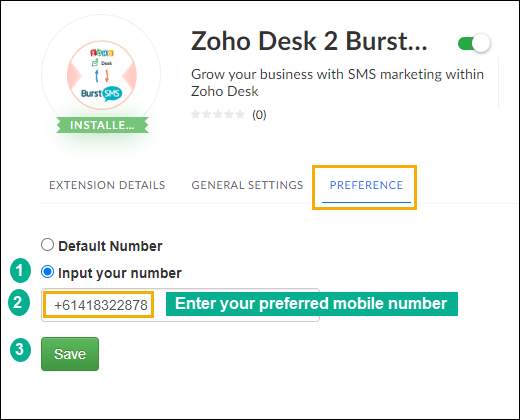Toggle the extension enable switch off
This screenshot has height=420, width=520.
pos(474,43)
